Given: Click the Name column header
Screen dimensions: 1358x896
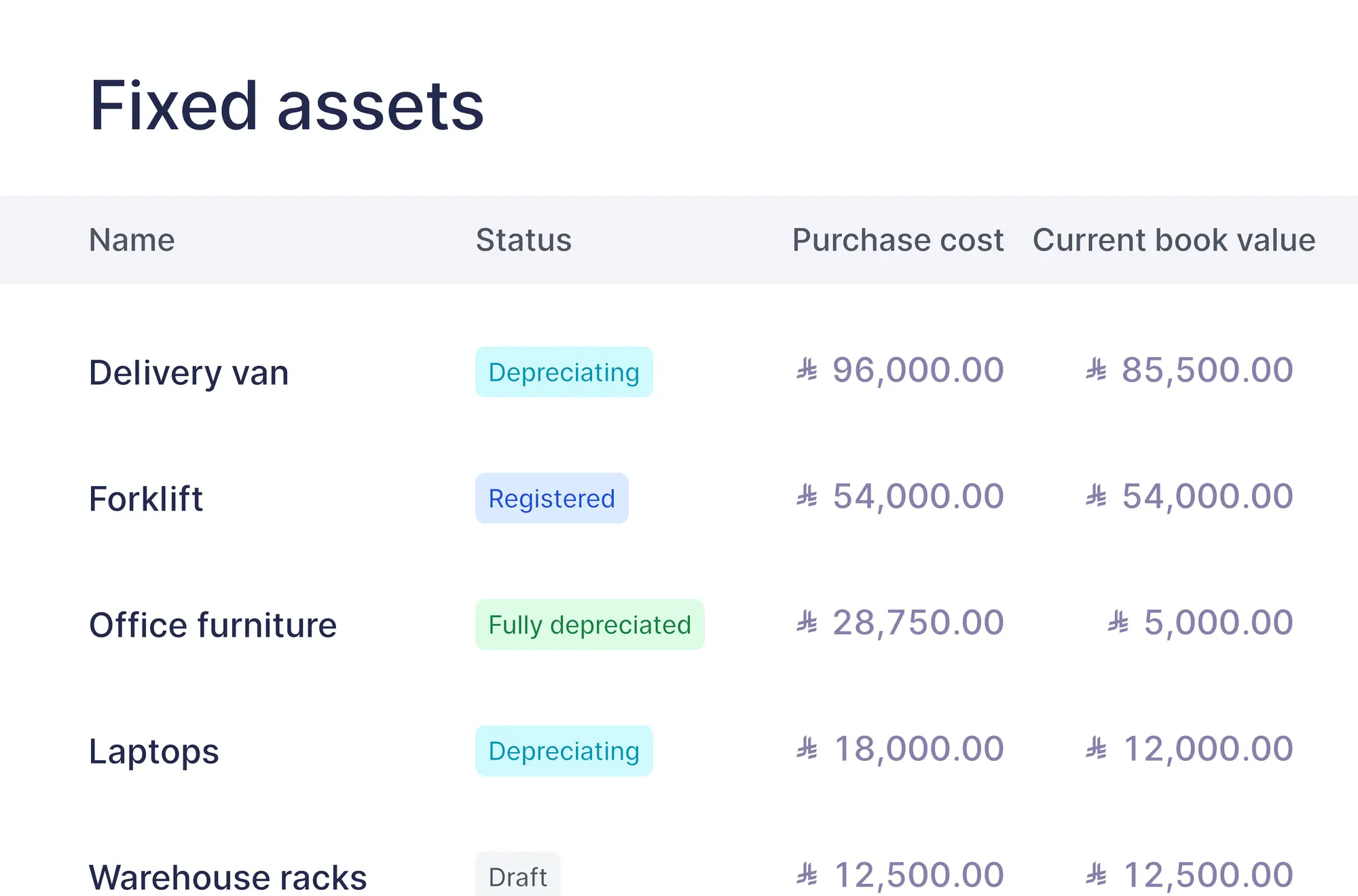Looking at the screenshot, I should click(x=132, y=240).
